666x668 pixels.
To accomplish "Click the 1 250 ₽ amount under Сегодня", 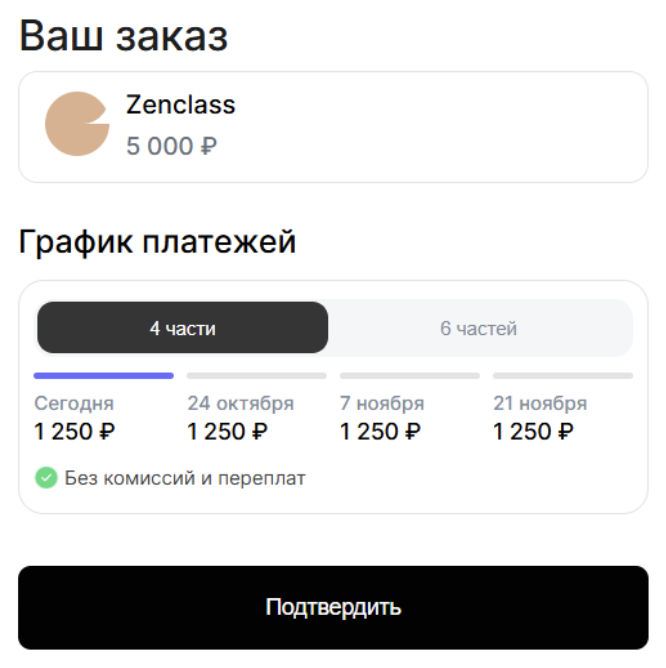I will pos(75,432).
